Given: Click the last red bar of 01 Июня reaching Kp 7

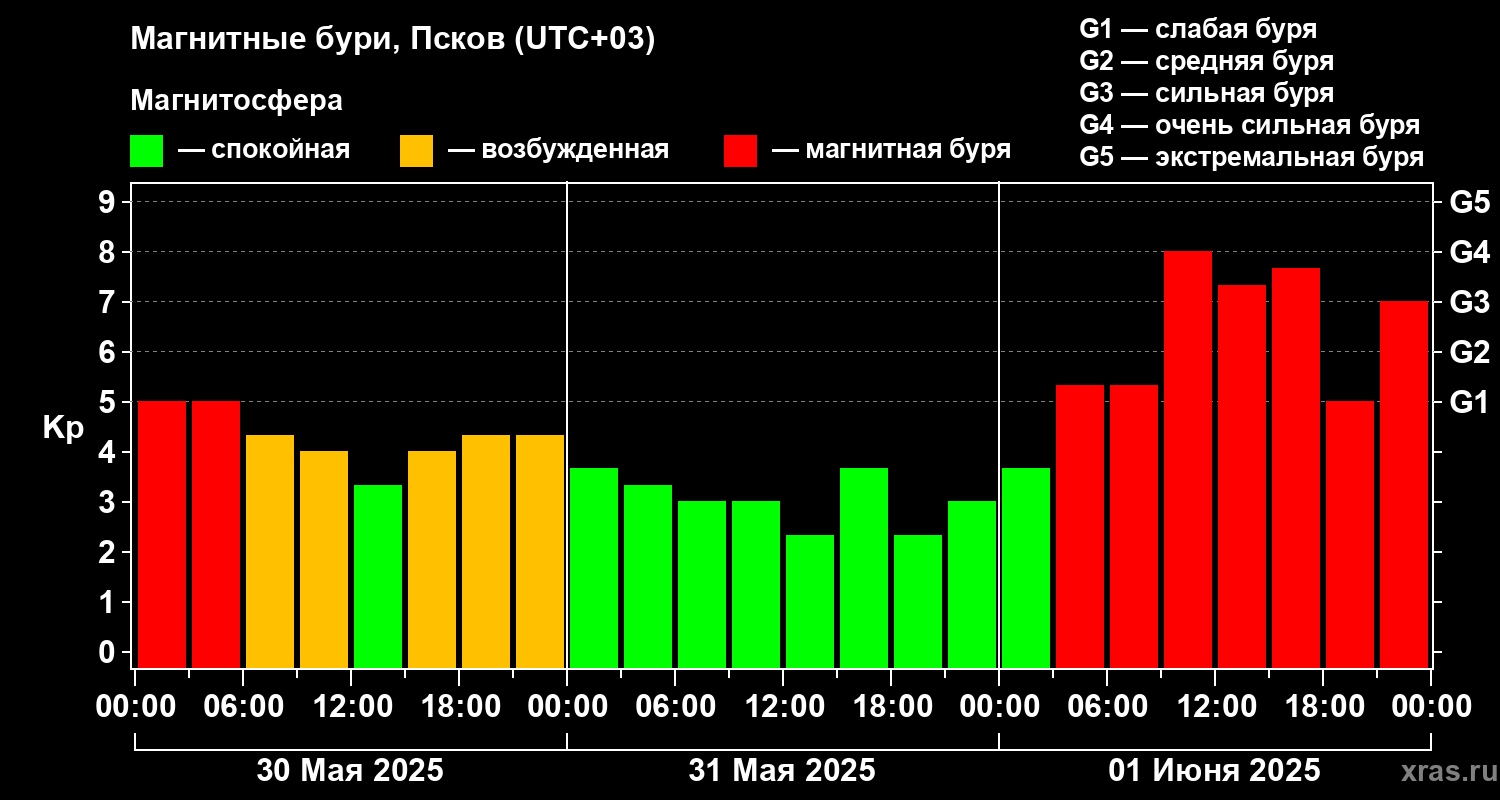Looking at the screenshot, I should coord(1404,485).
